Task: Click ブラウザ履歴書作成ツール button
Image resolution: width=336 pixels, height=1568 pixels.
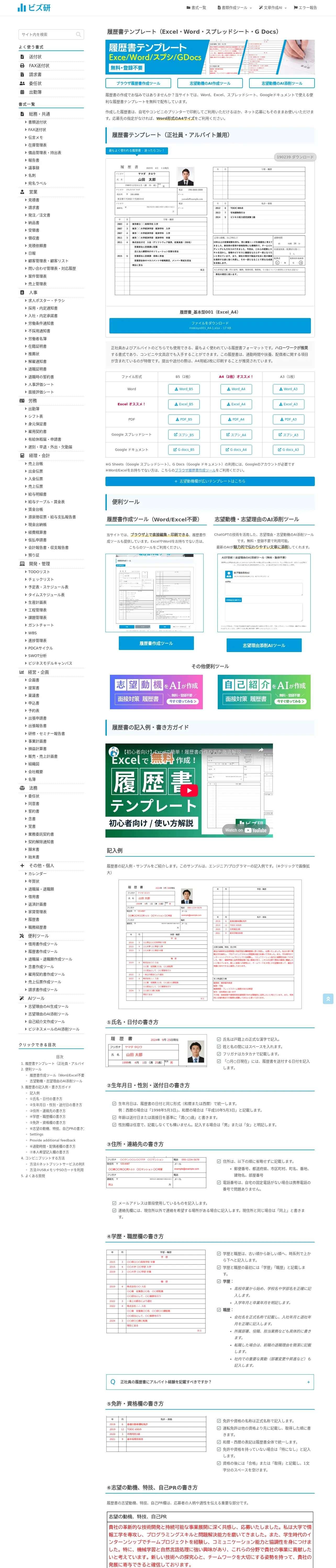Action: pyautogui.click(x=138, y=83)
